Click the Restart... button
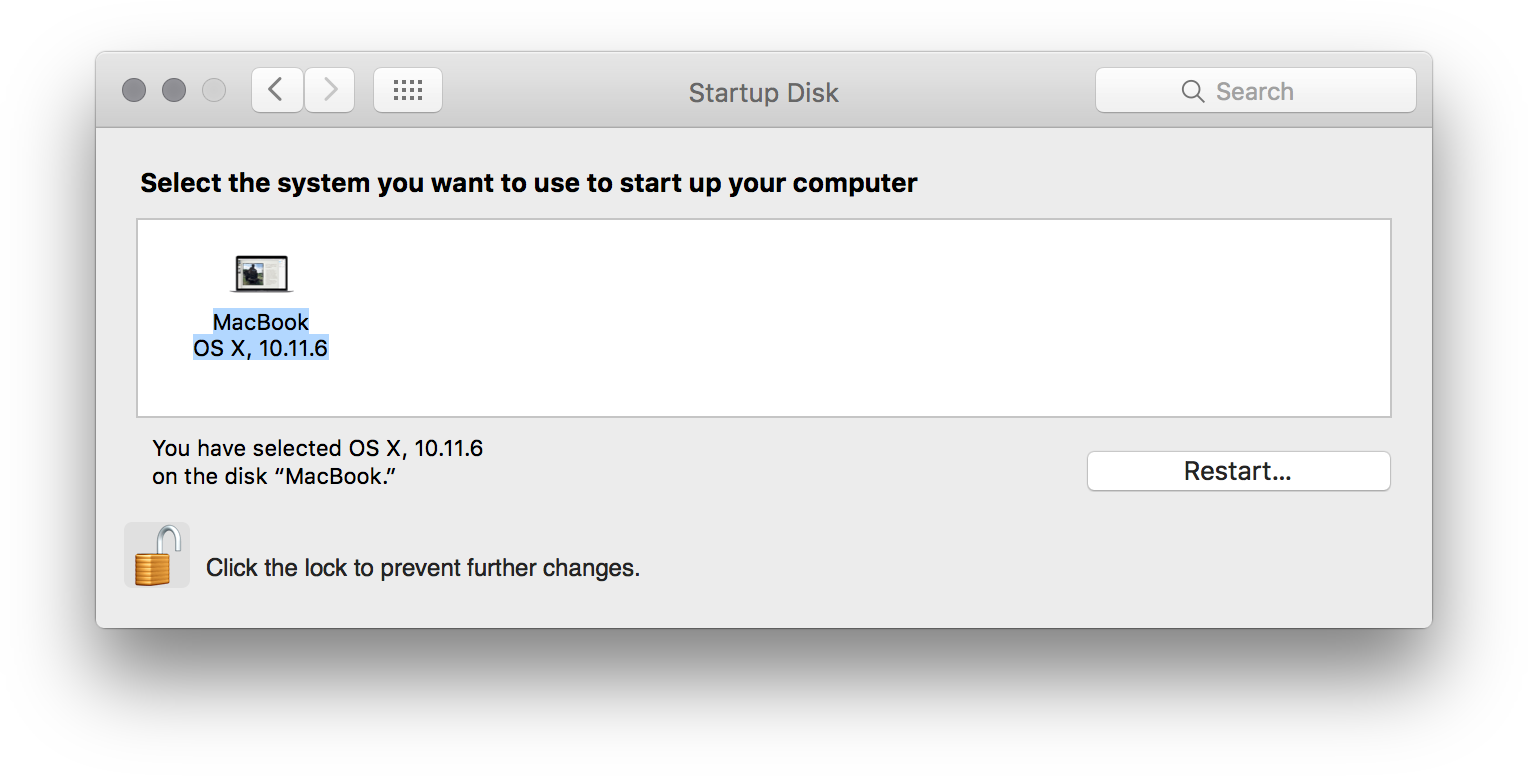1528x776 pixels. pyautogui.click(x=1238, y=471)
